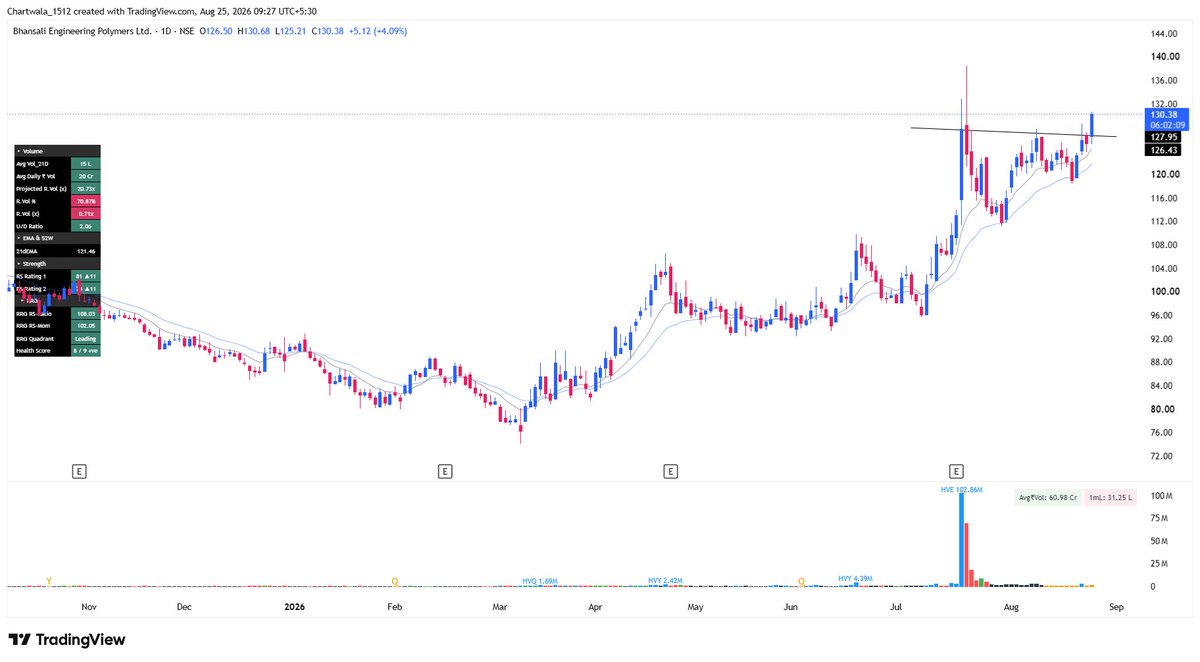Click the 1mL: 31.25 L badge
The height and width of the screenshot is (662, 1200).
[x=1108, y=497]
